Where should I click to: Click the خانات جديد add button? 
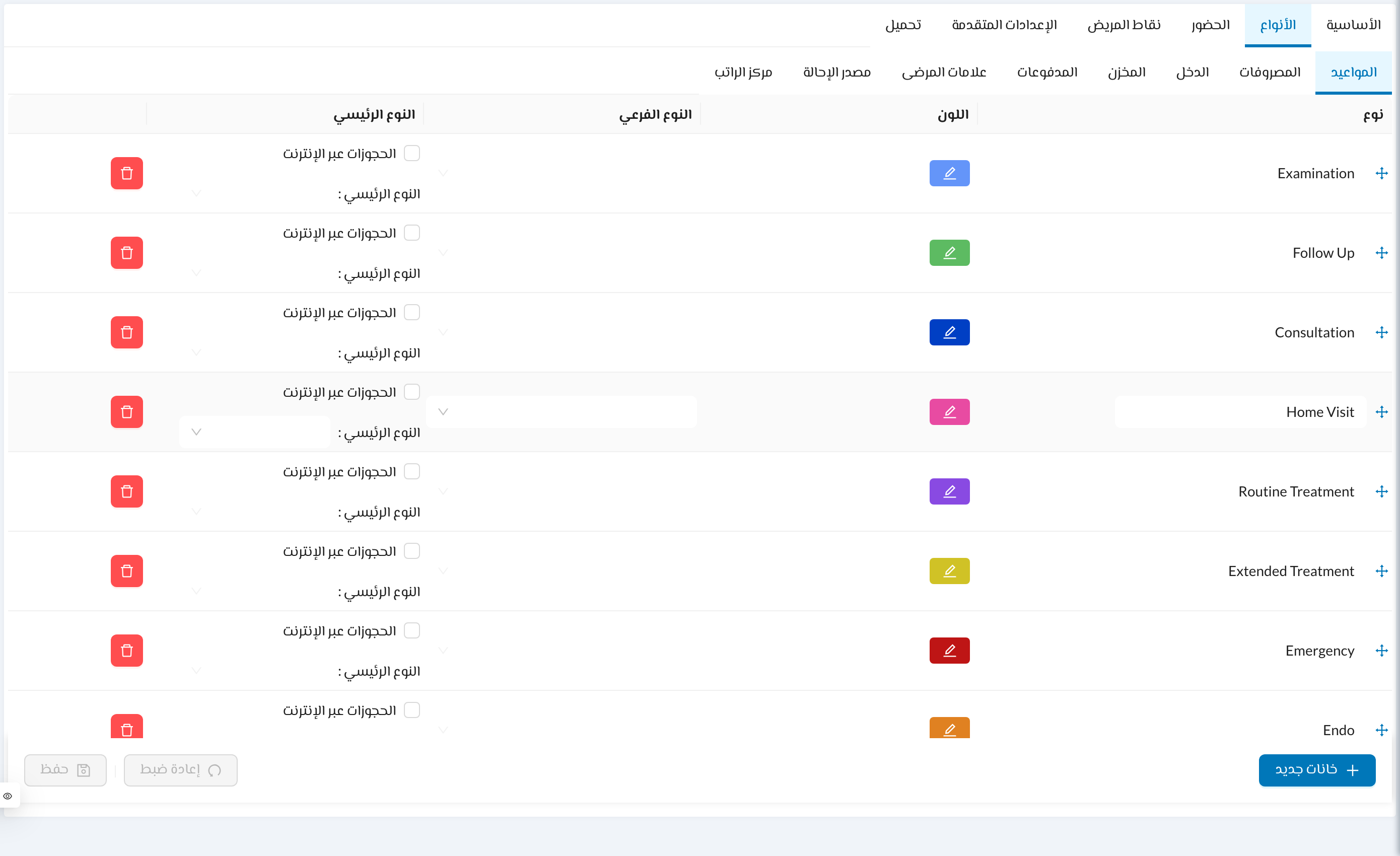(x=1317, y=770)
